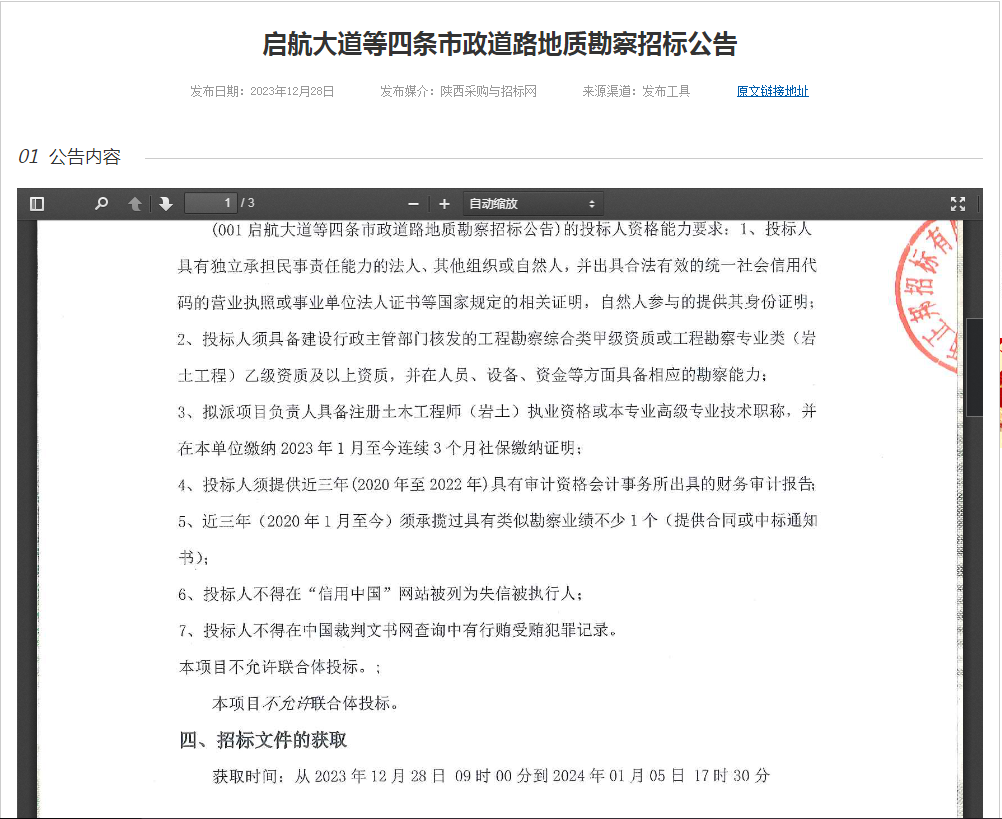Click the 公告内容 section heading
Screen dimensions: 1002x819
(85, 157)
